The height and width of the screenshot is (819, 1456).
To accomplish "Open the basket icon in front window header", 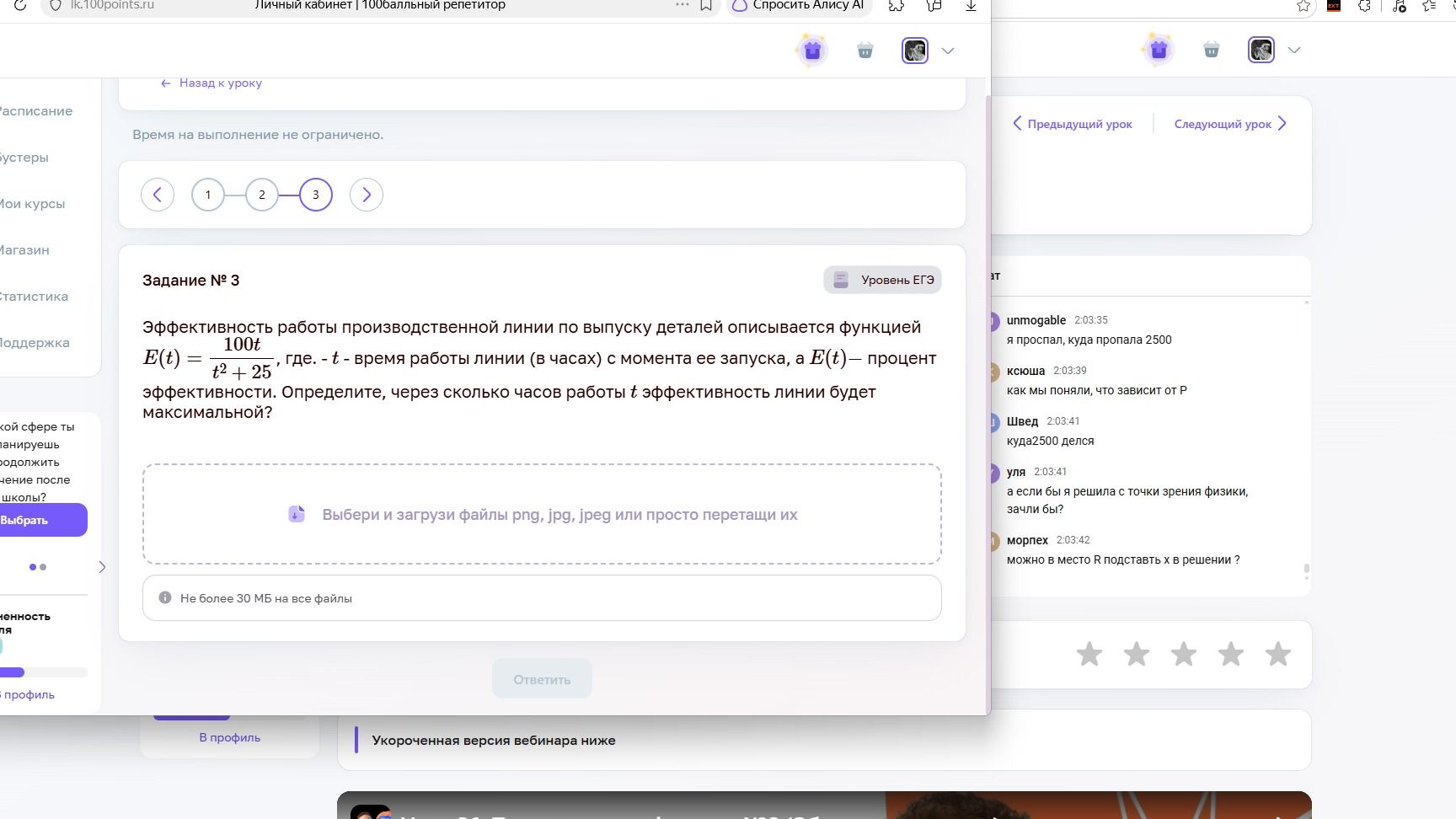I will click(864, 51).
